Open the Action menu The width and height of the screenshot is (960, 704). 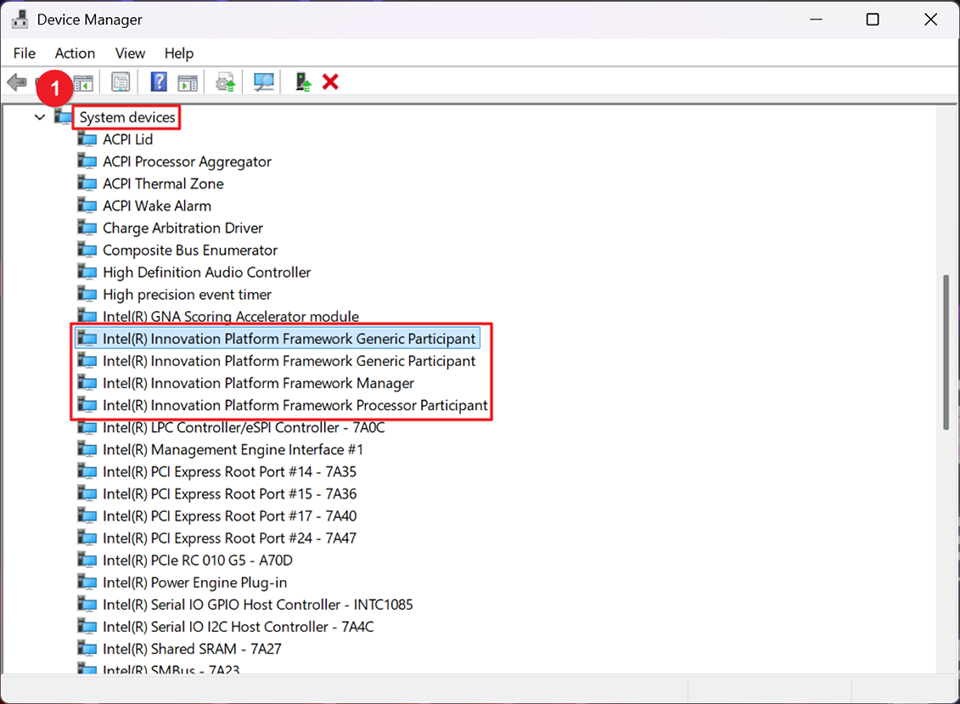pos(75,53)
